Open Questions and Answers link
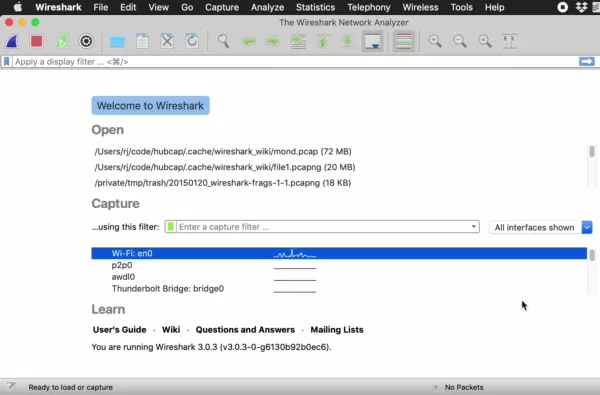Screen dimensions: 600x395 click(245, 330)
